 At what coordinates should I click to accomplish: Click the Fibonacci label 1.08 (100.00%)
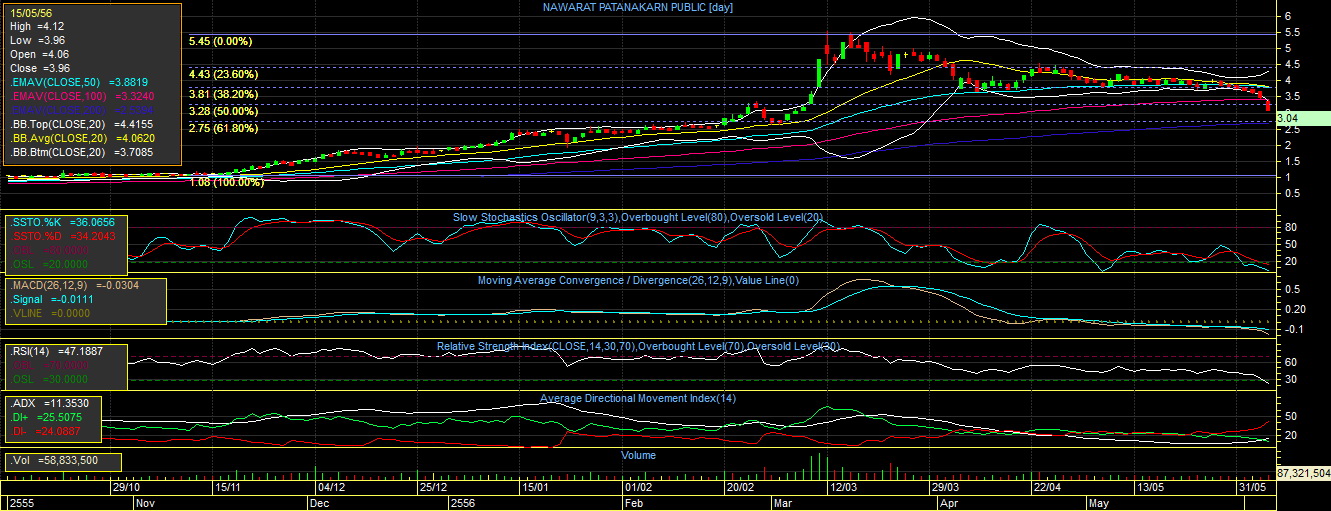pos(227,183)
